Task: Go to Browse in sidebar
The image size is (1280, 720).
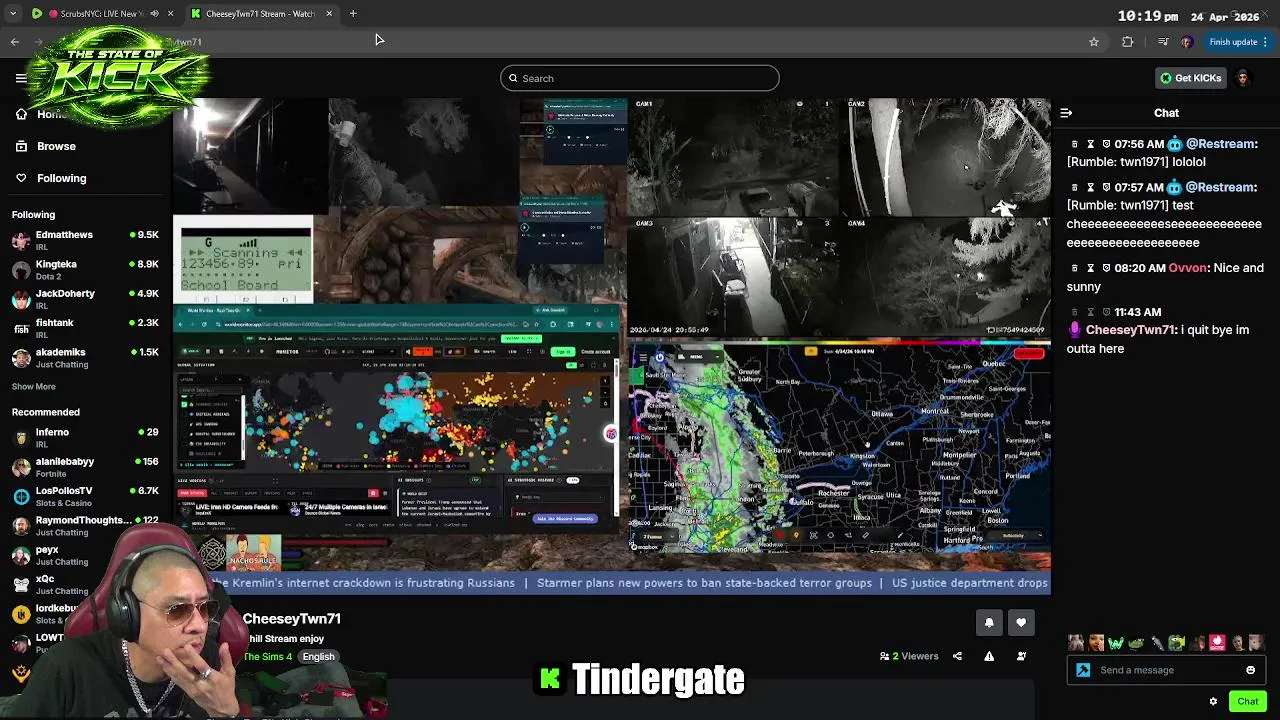Action: [x=56, y=146]
